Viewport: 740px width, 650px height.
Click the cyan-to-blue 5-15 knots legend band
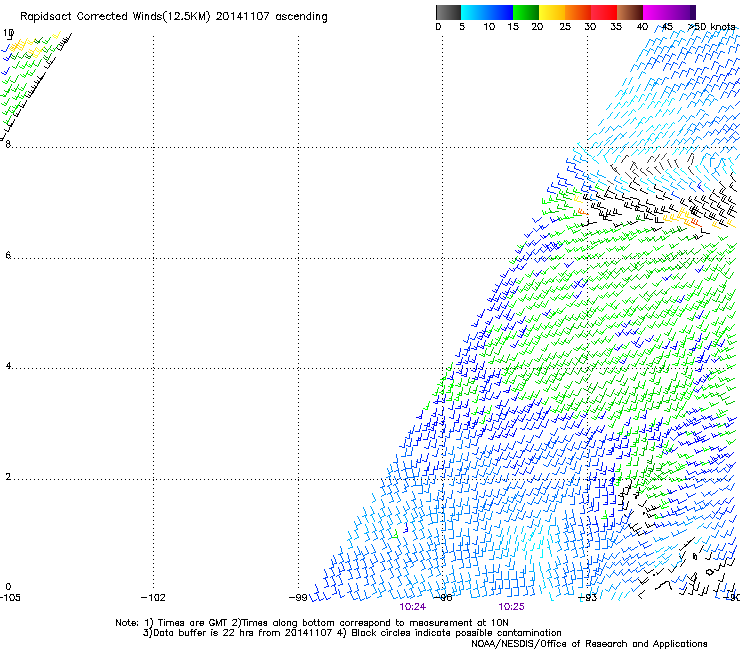(x=487, y=12)
